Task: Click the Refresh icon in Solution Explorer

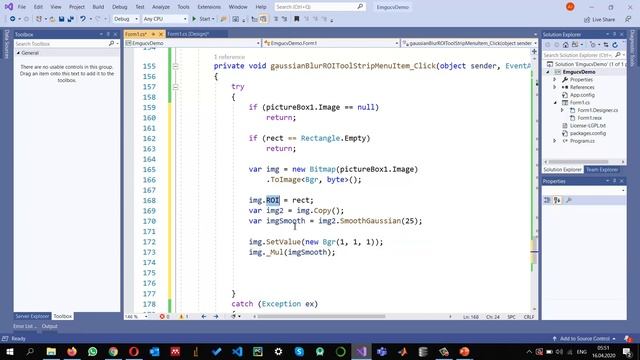Action: pyautogui.click(x=615, y=45)
